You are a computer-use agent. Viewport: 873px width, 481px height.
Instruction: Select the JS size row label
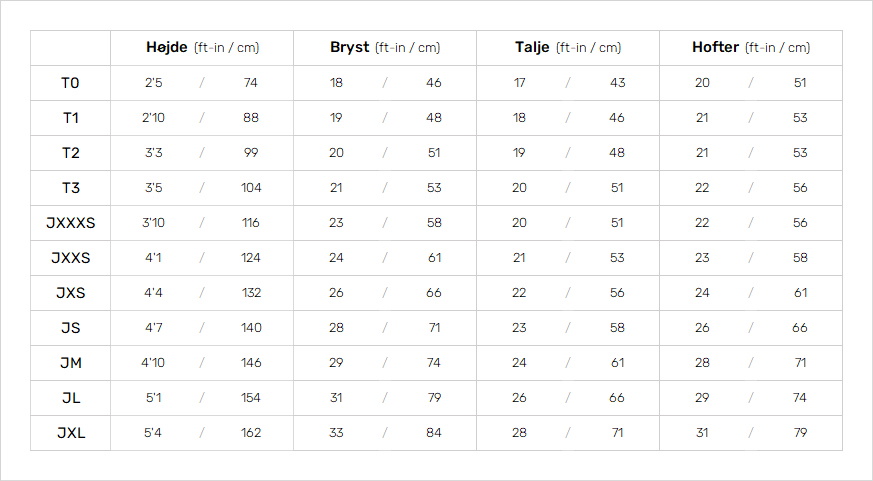[x=70, y=328]
